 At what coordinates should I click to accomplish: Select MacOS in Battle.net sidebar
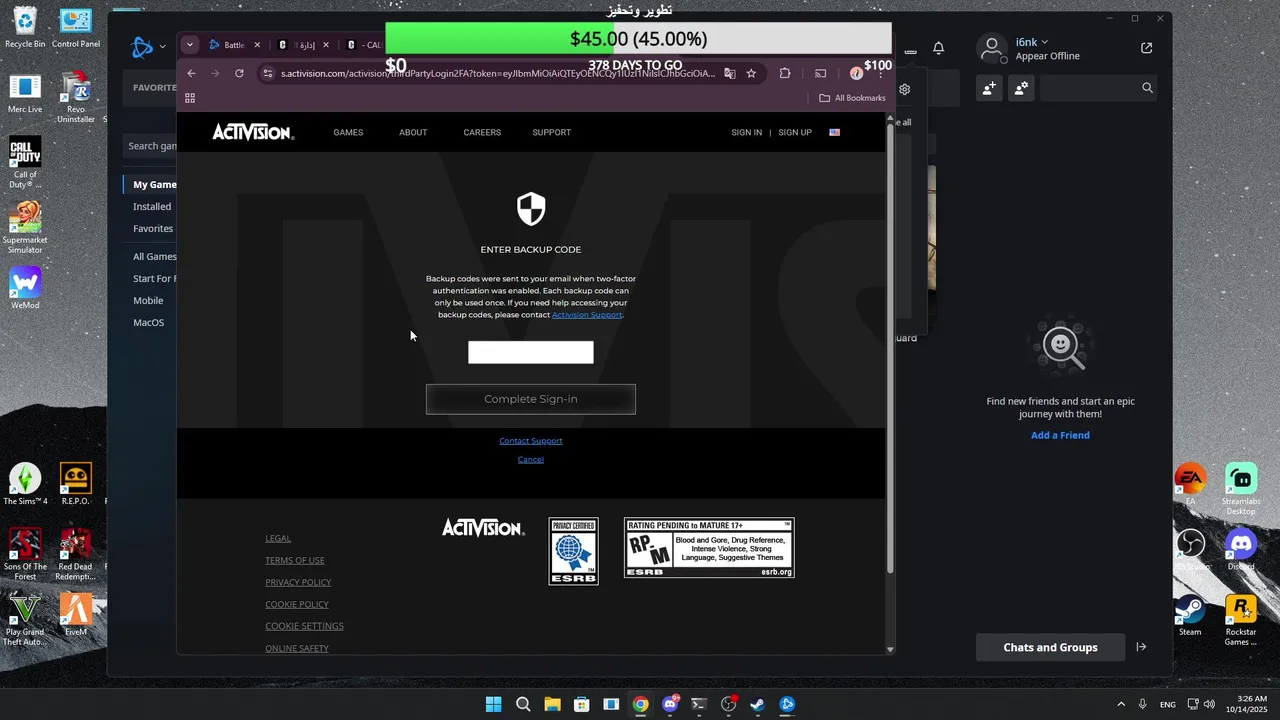148,322
